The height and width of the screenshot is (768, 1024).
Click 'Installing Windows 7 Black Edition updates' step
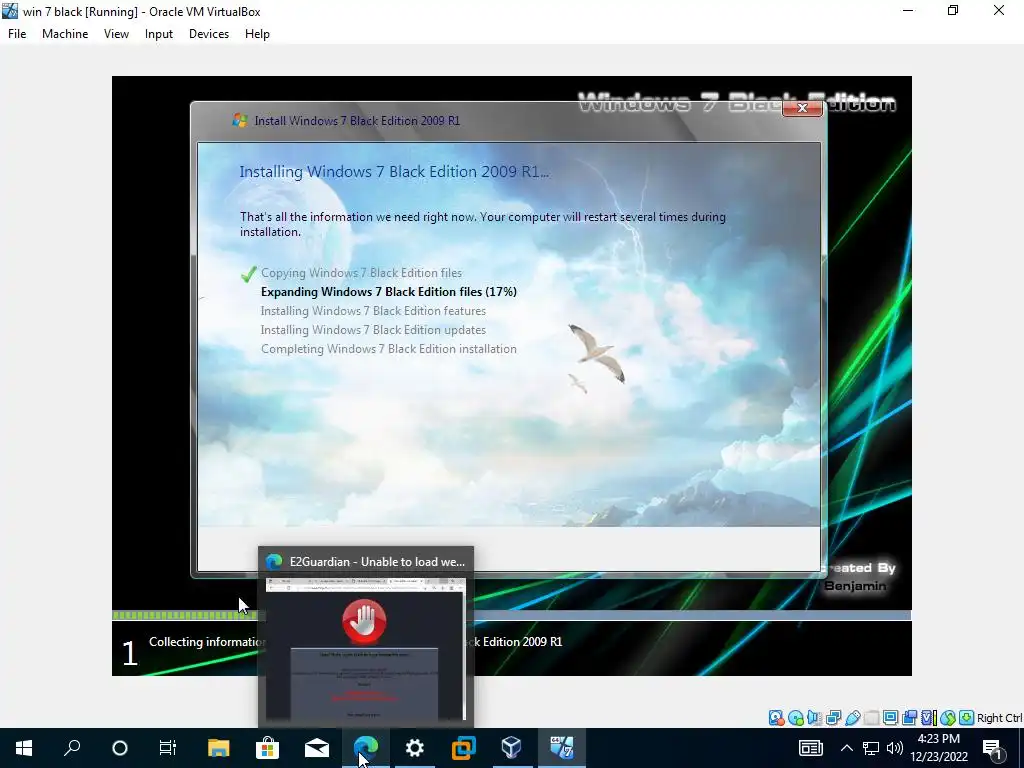(373, 330)
